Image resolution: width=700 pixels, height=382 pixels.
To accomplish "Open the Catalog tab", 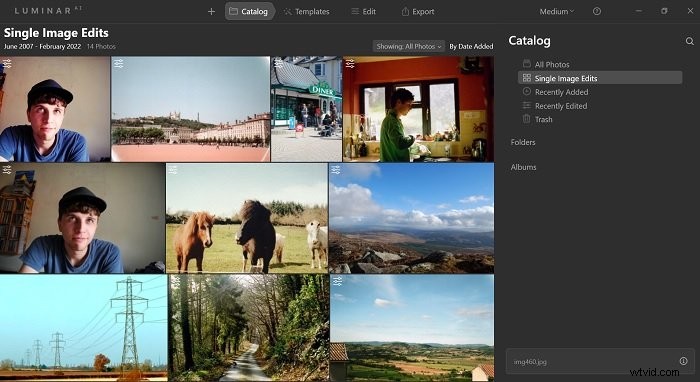I will [249, 12].
